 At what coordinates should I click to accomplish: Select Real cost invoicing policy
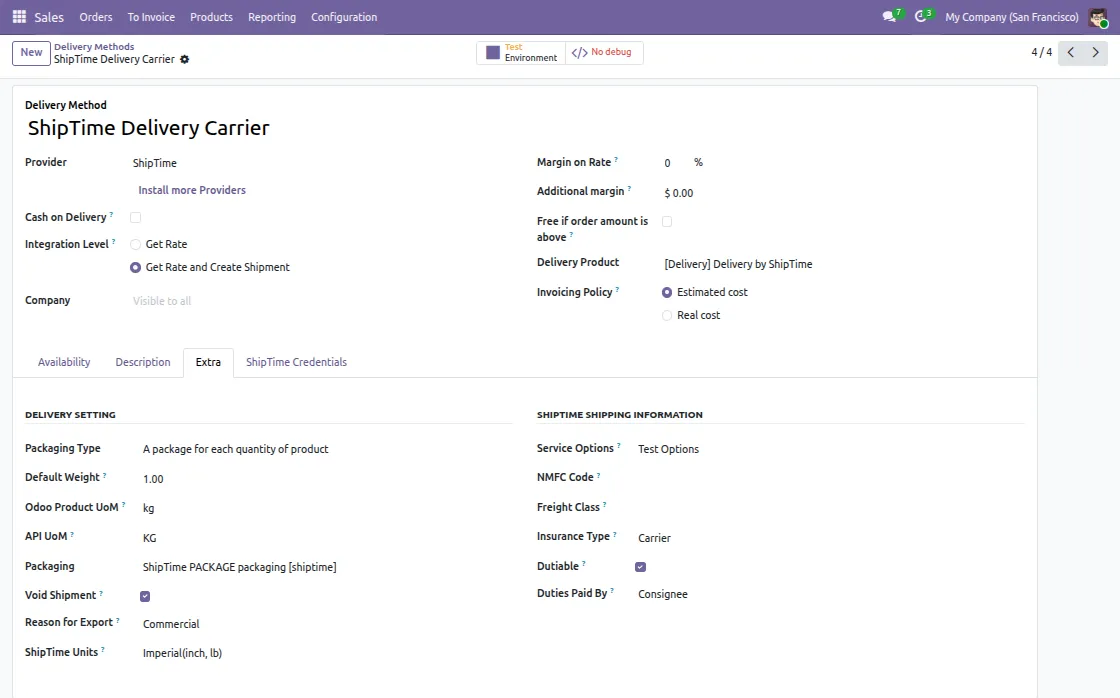tap(667, 315)
